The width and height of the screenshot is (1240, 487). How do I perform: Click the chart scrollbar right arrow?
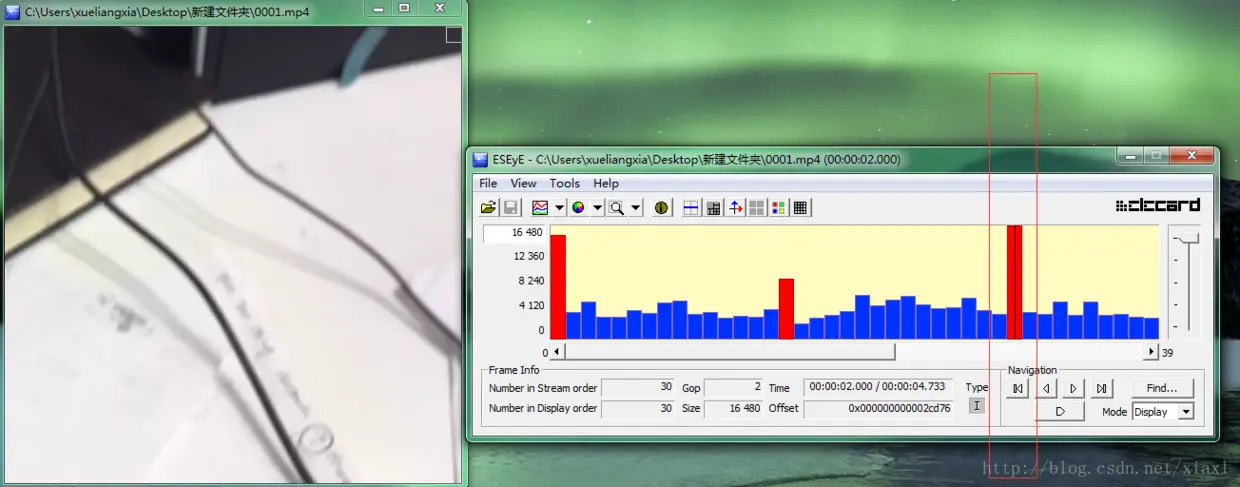(x=1152, y=352)
